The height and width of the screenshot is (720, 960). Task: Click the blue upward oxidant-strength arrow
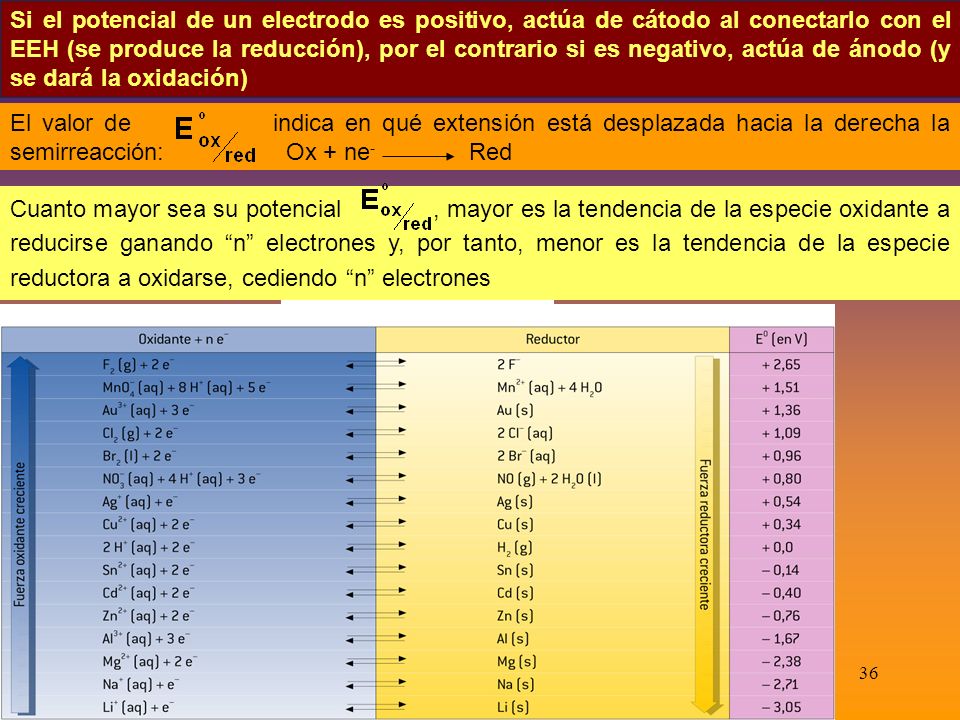(23, 537)
